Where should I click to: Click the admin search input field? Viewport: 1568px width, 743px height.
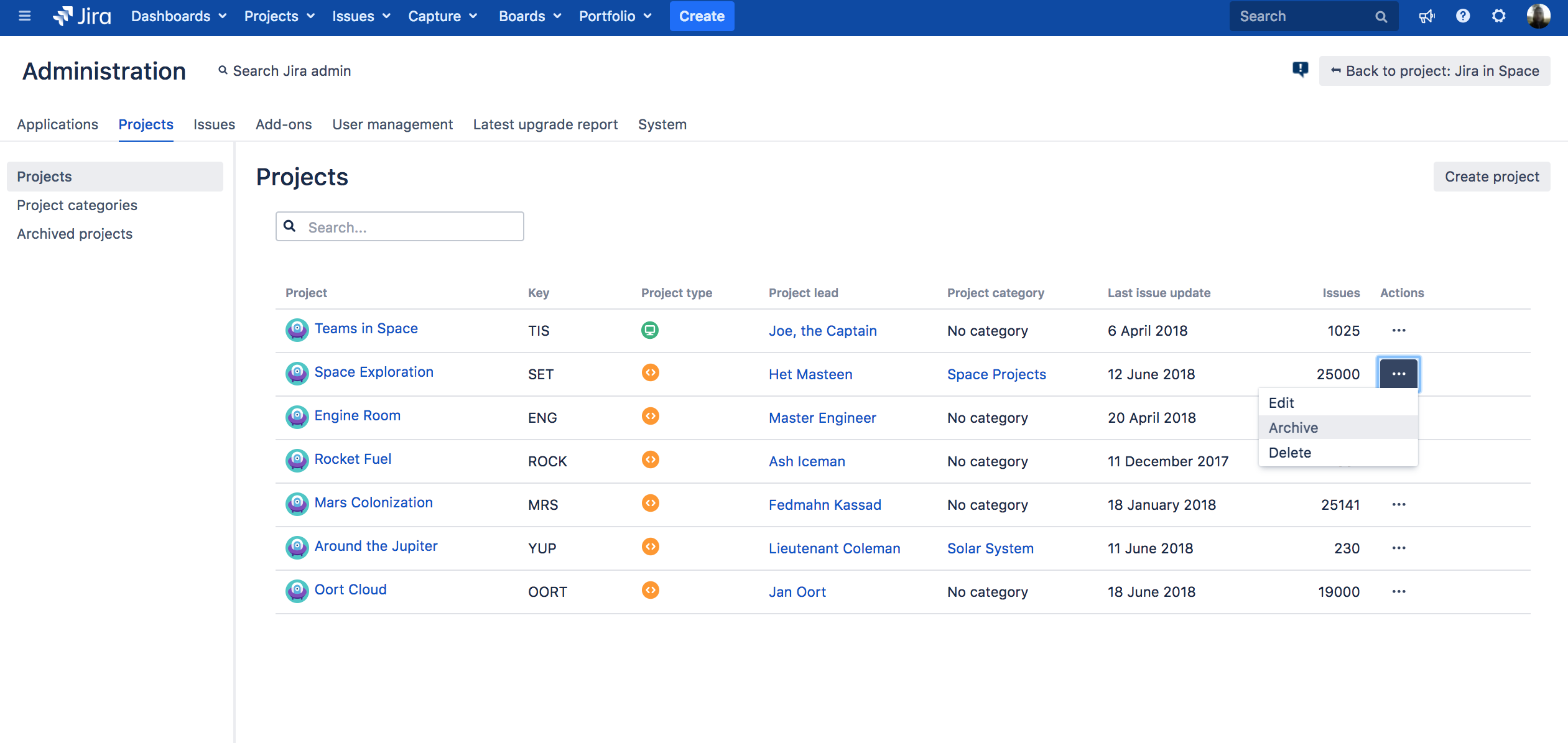point(290,70)
